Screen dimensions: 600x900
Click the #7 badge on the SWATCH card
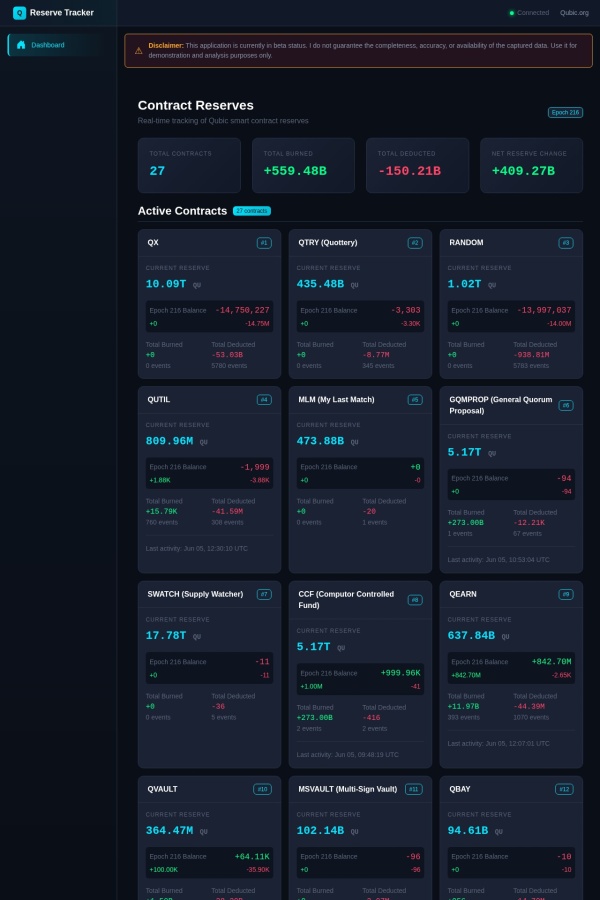click(264, 595)
